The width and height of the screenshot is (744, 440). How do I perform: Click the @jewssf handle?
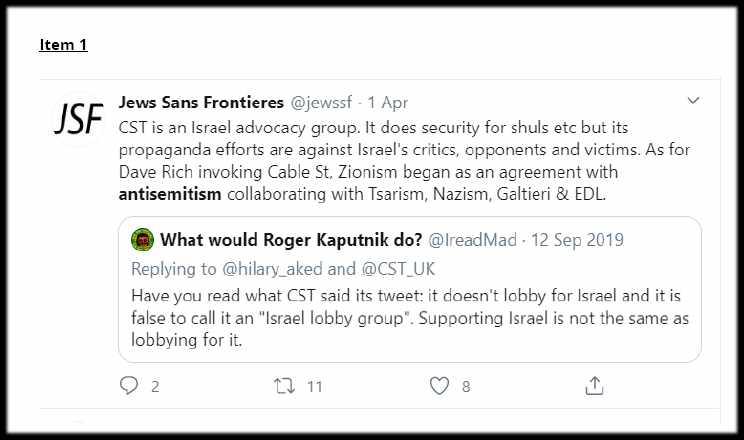coord(323,102)
